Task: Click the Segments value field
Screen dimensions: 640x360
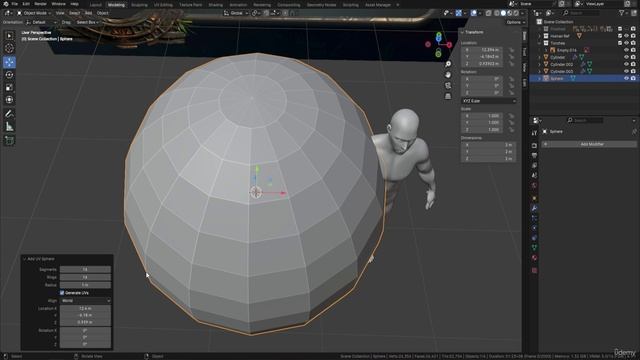Action: click(85, 269)
